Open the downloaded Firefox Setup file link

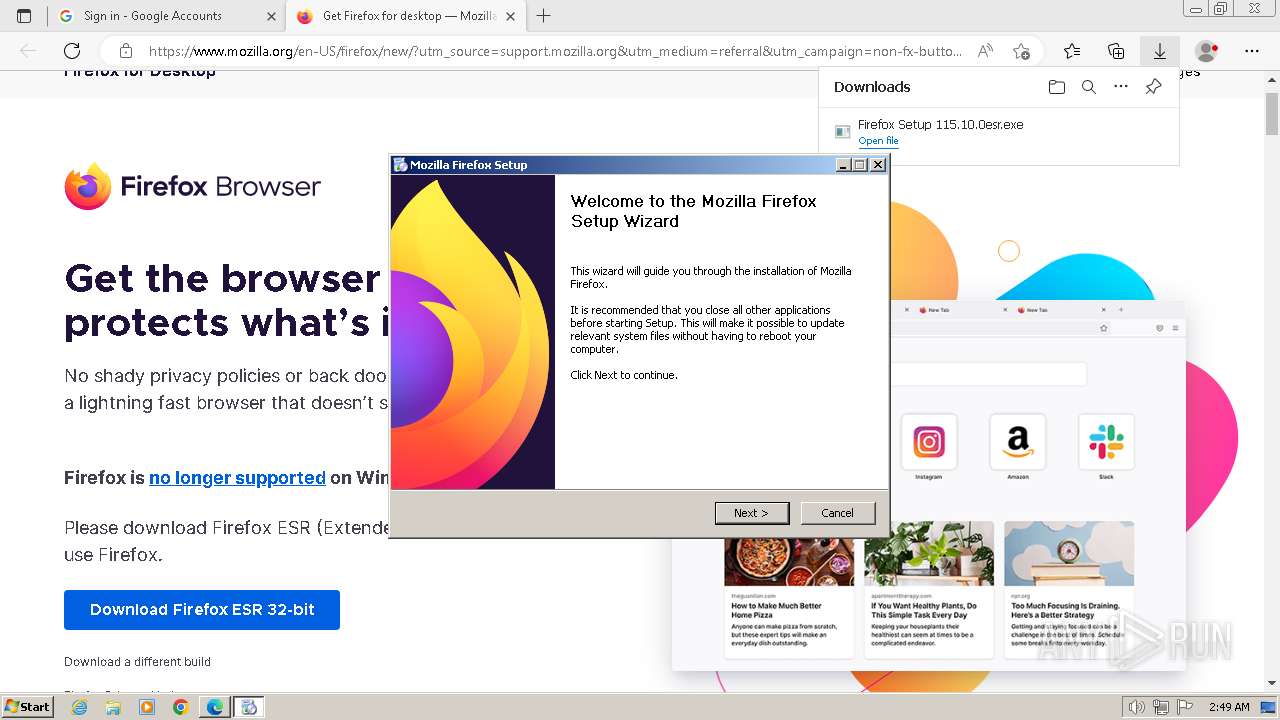[x=878, y=141]
